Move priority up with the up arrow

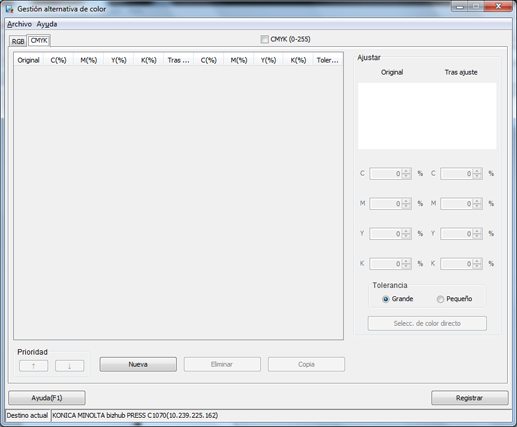(33, 366)
